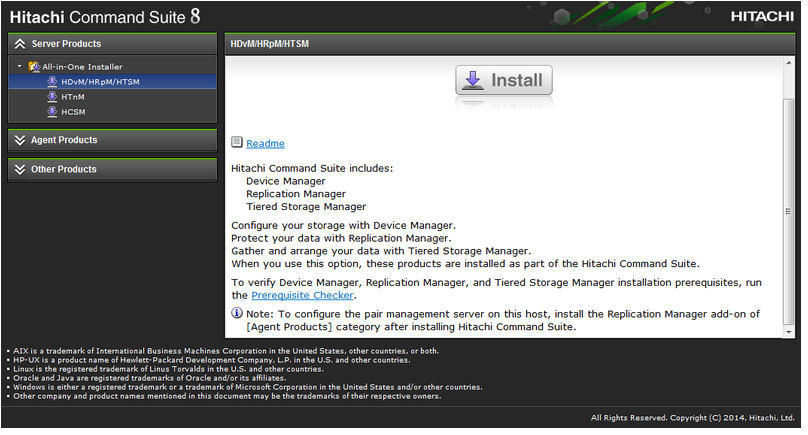This screenshot has width=808, height=435.
Task: Click the HDvM/HRpM/HTSM panel header
Action: [510, 44]
